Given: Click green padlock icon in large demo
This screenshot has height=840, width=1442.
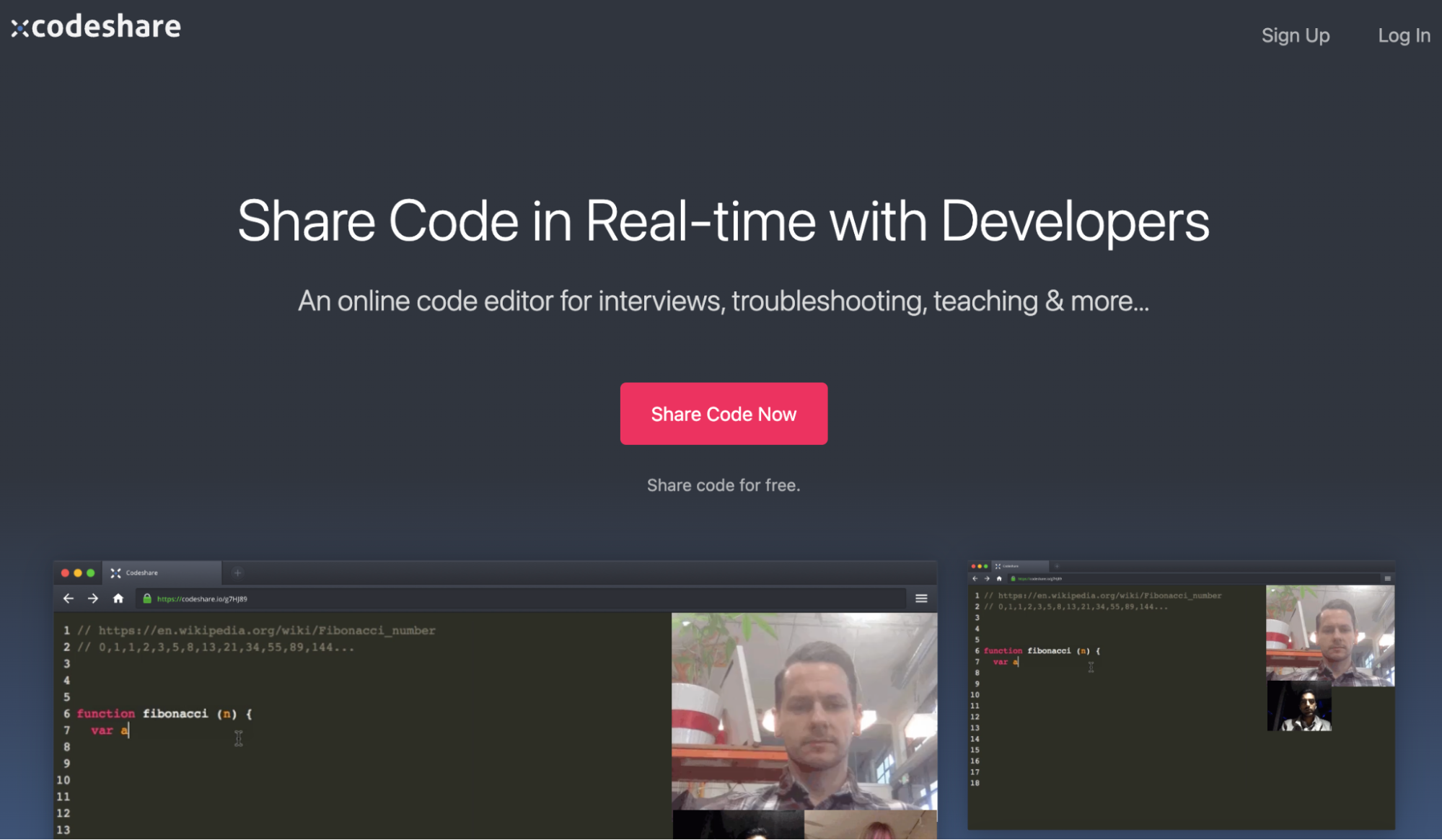Looking at the screenshot, I should [x=147, y=598].
